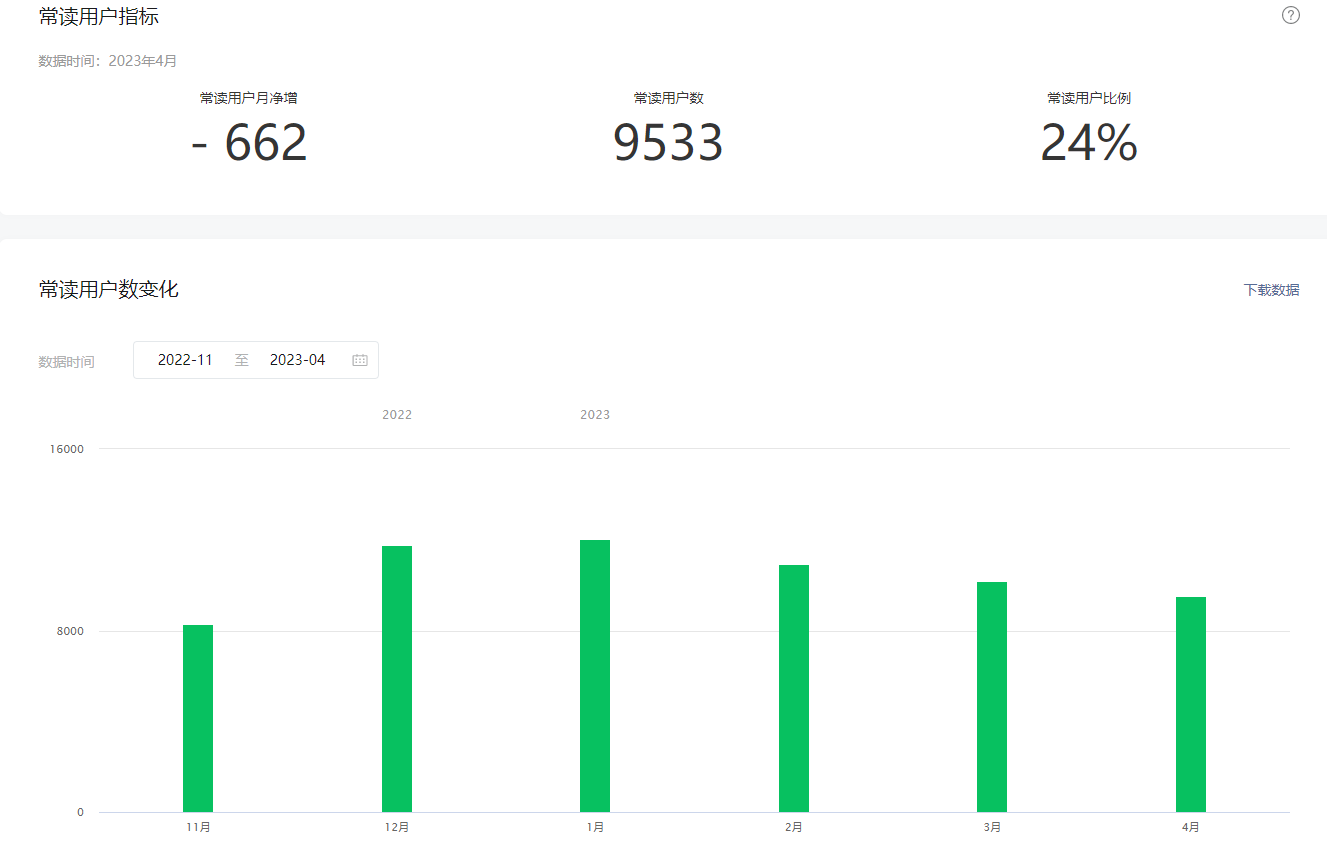Click the 常读用户比例 value 24%
The height and width of the screenshot is (856, 1327).
(1089, 143)
